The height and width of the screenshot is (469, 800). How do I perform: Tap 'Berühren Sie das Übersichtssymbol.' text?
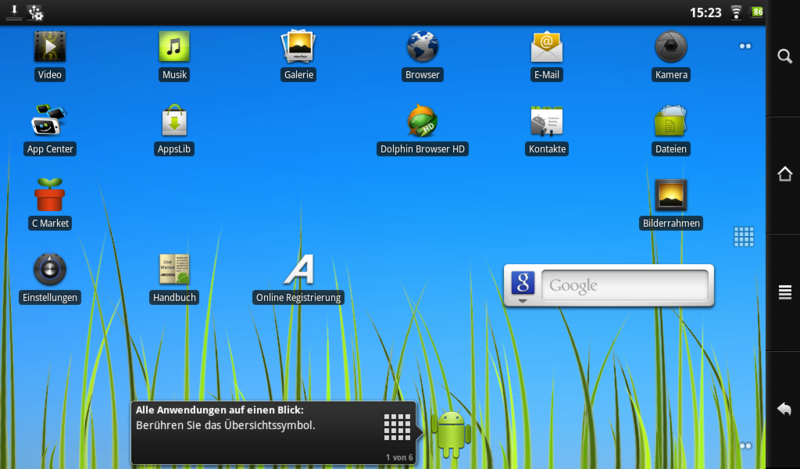225,425
